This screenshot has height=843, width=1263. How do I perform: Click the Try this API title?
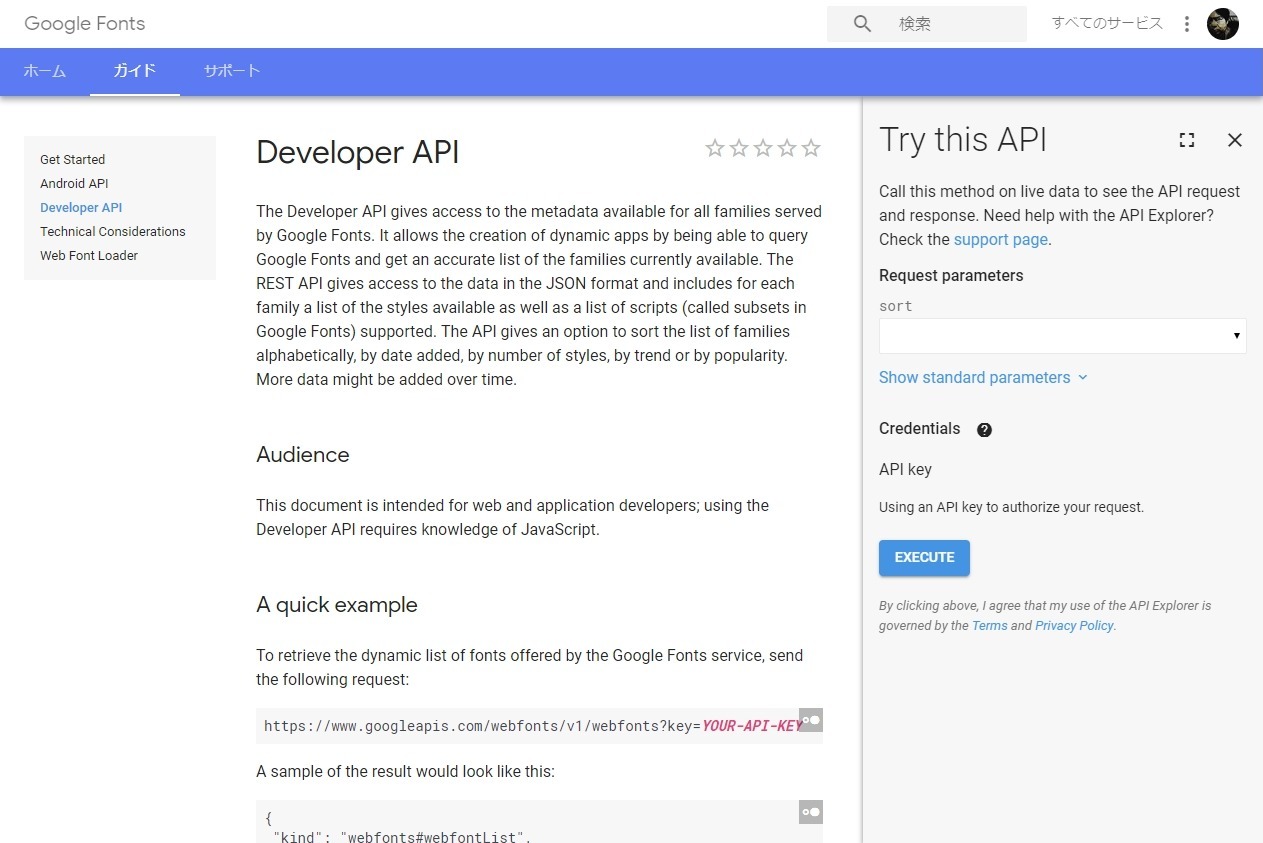pos(963,140)
